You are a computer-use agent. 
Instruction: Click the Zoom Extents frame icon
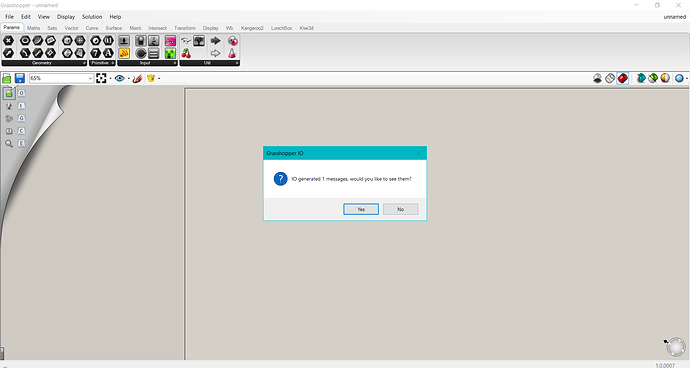tap(101, 78)
